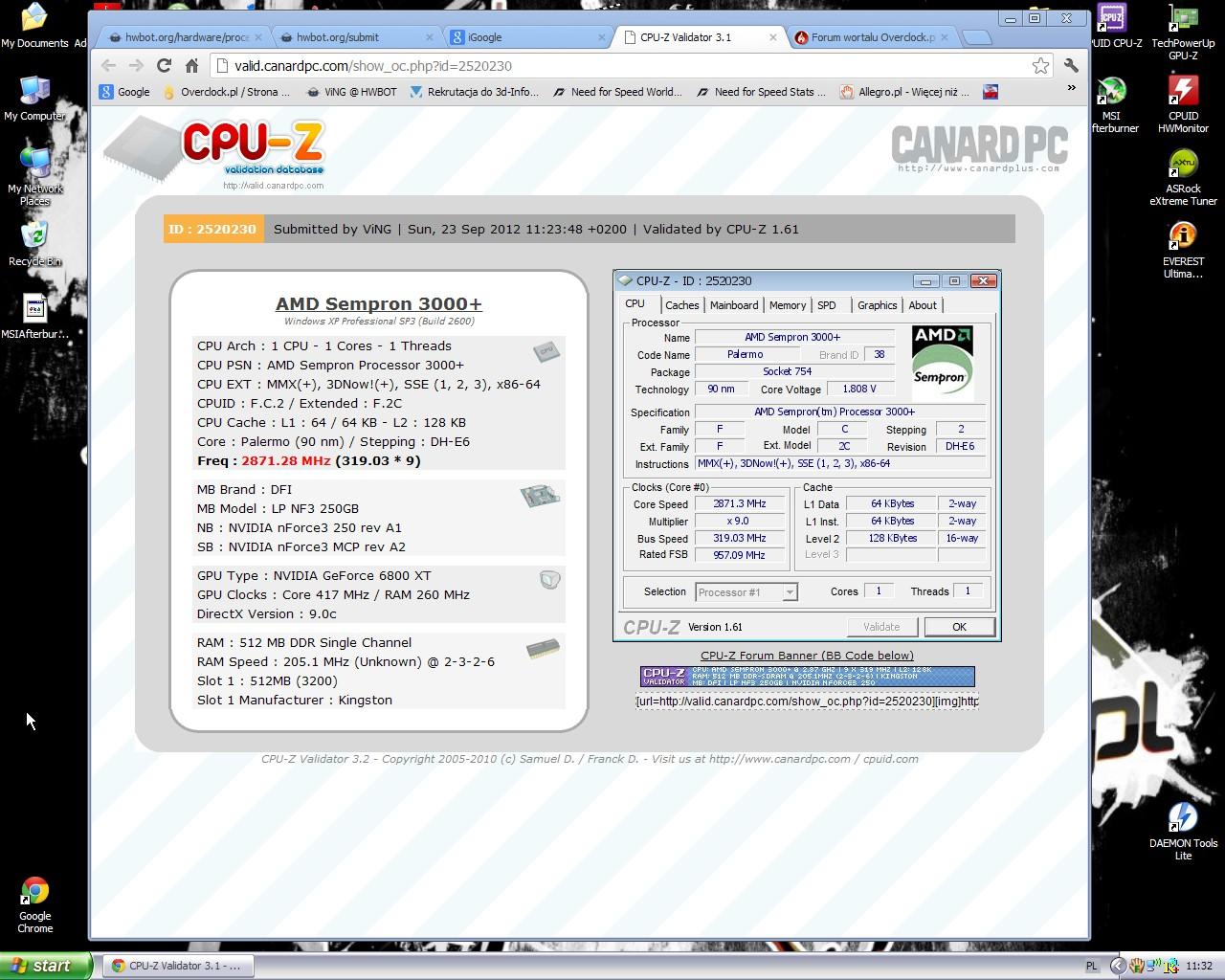
Task: Open ViNG @ HWBOT bookmark
Action: pyautogui.click(x=350, y=92)
